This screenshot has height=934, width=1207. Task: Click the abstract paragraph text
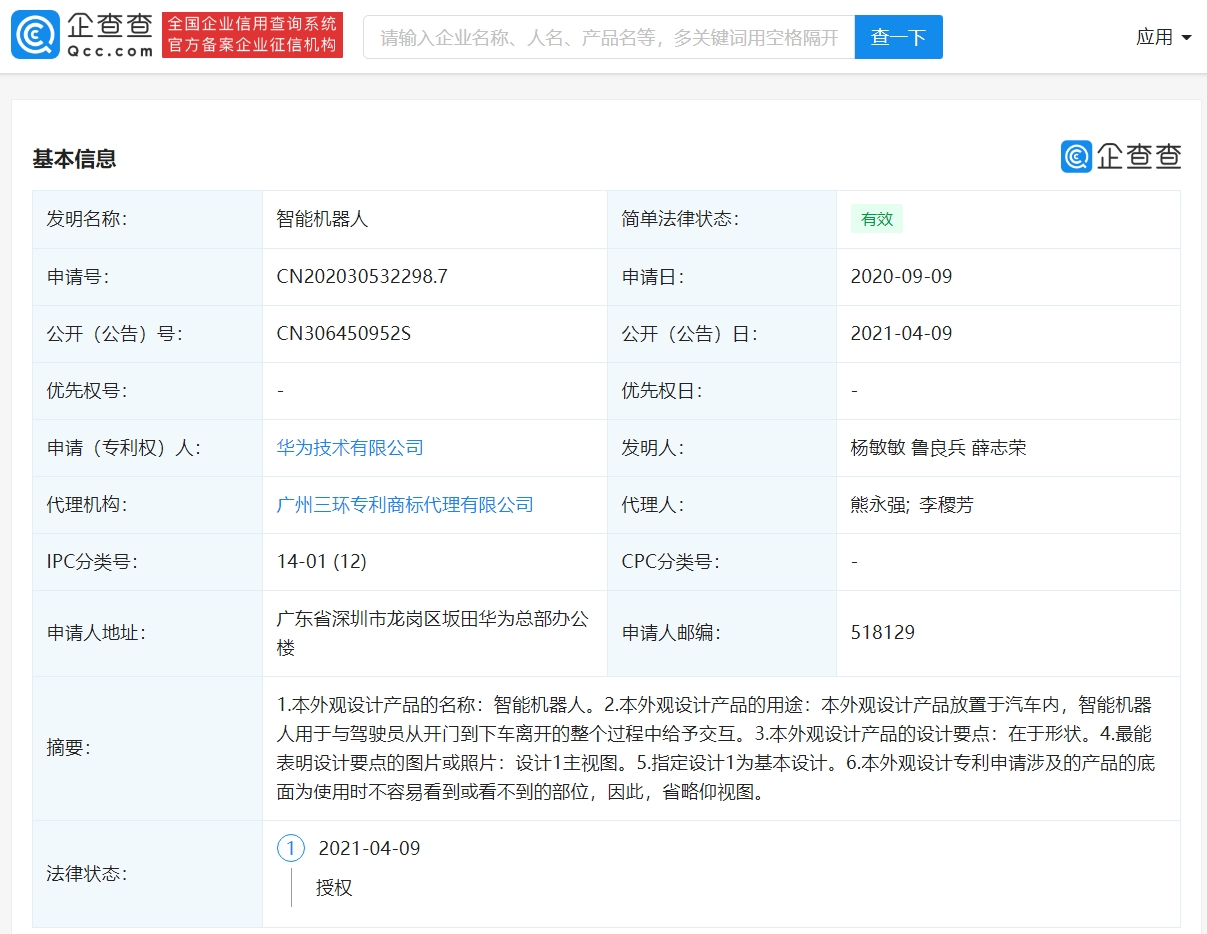tap(714, 749)
